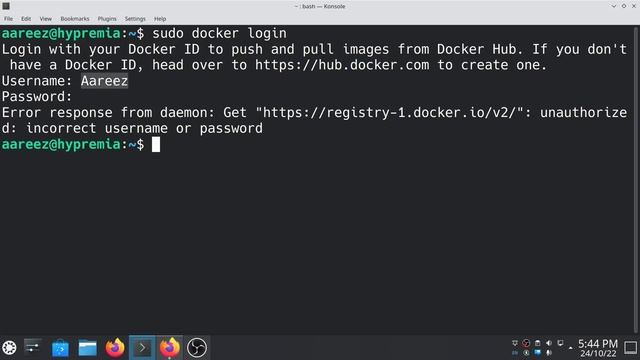
Task: Switch to the running Firefox window beside OBS
Action: (x=169, y=348)
